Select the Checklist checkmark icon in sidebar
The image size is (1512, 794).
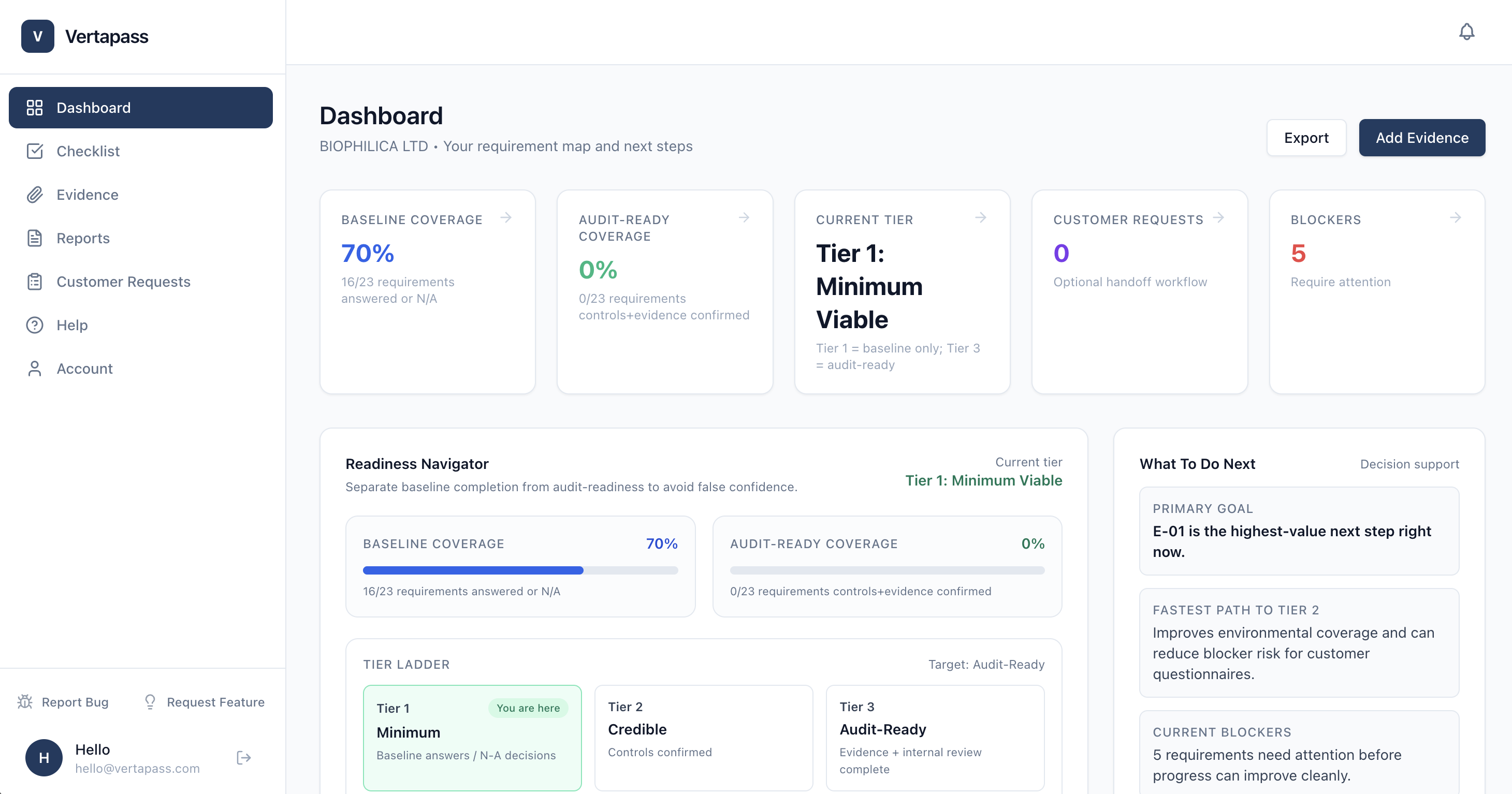coord(35,151)
